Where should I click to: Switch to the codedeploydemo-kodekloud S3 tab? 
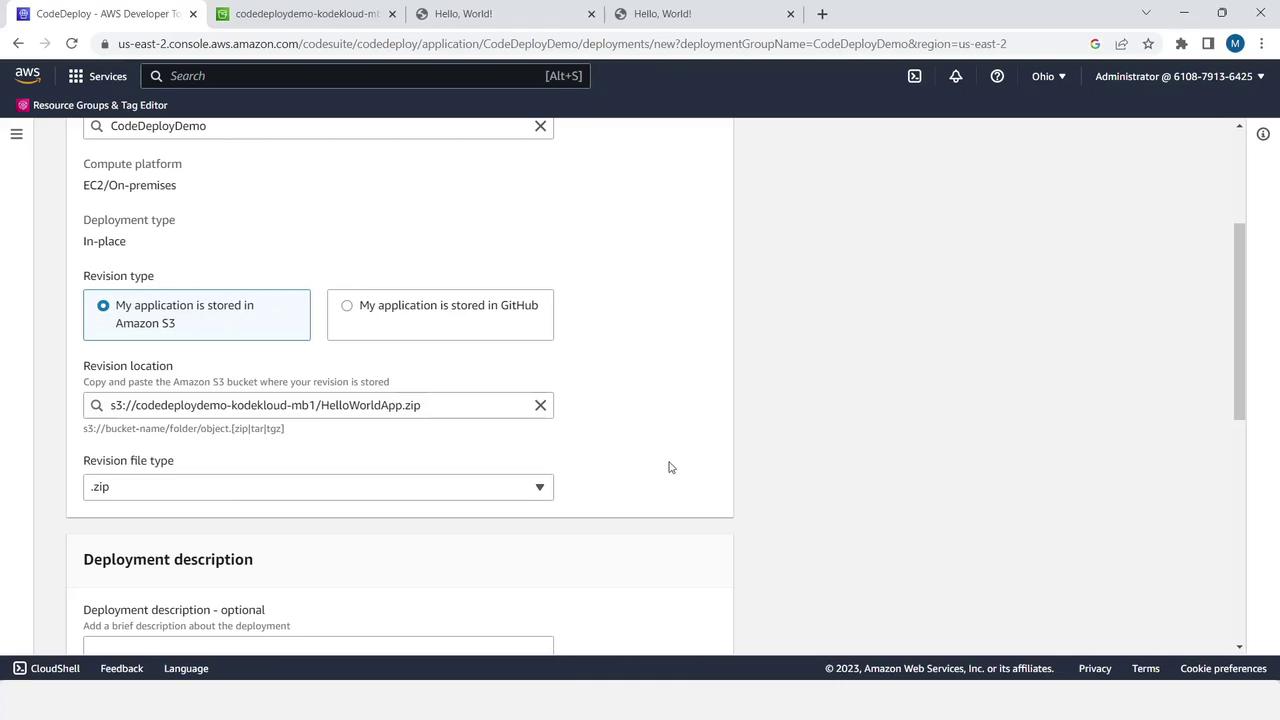click(306, 14)
